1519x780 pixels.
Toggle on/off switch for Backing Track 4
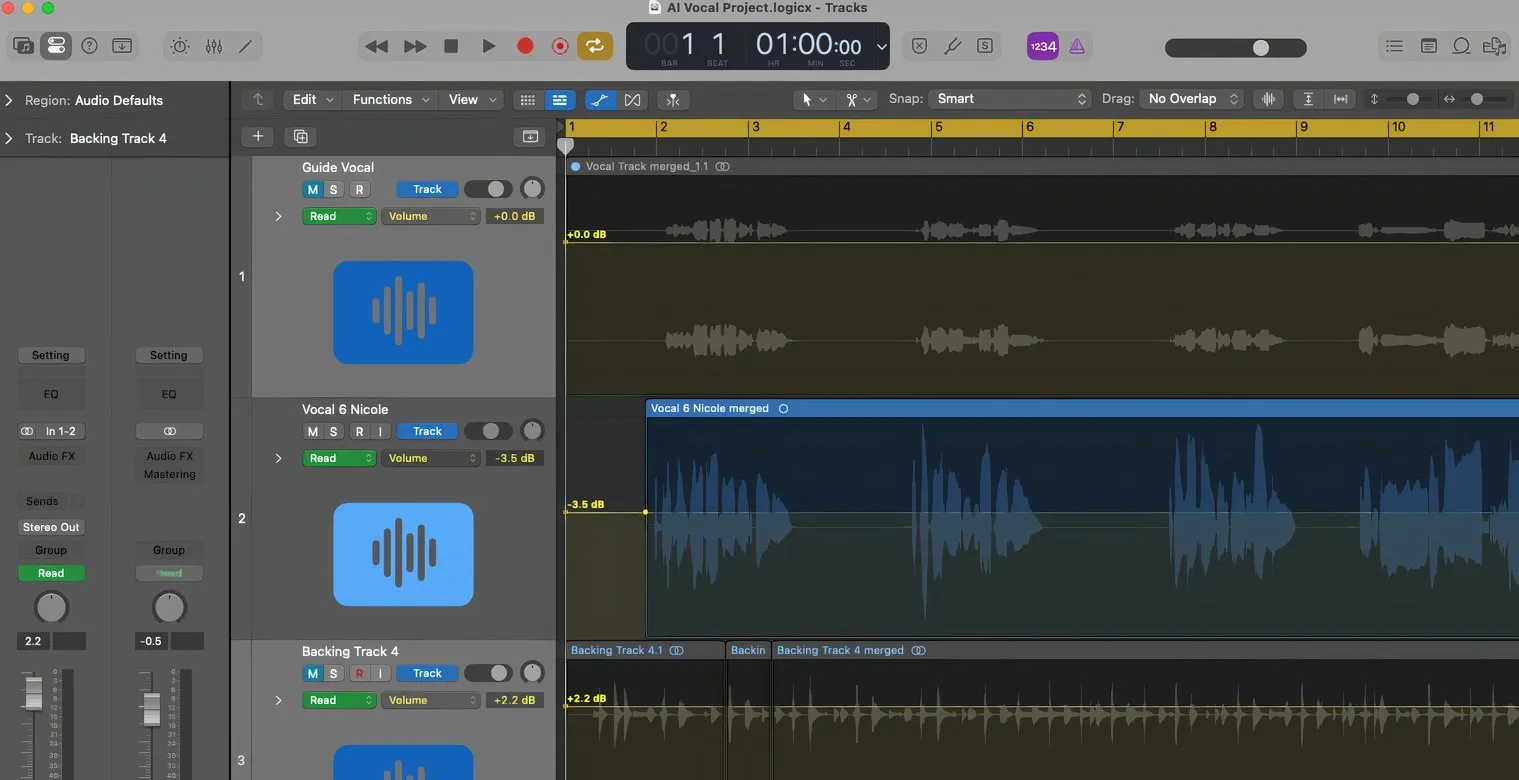click(488, 674)
